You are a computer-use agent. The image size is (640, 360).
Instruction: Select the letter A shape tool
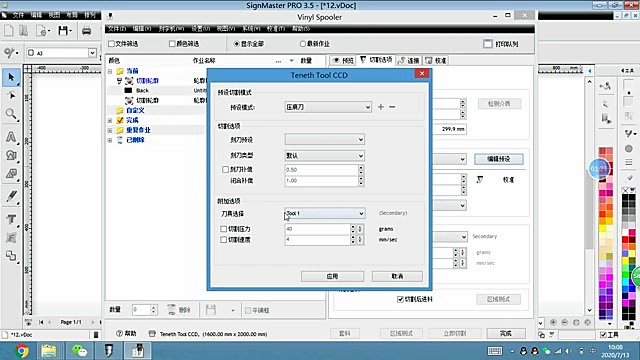pyautogui.click(x=11, y=137)
